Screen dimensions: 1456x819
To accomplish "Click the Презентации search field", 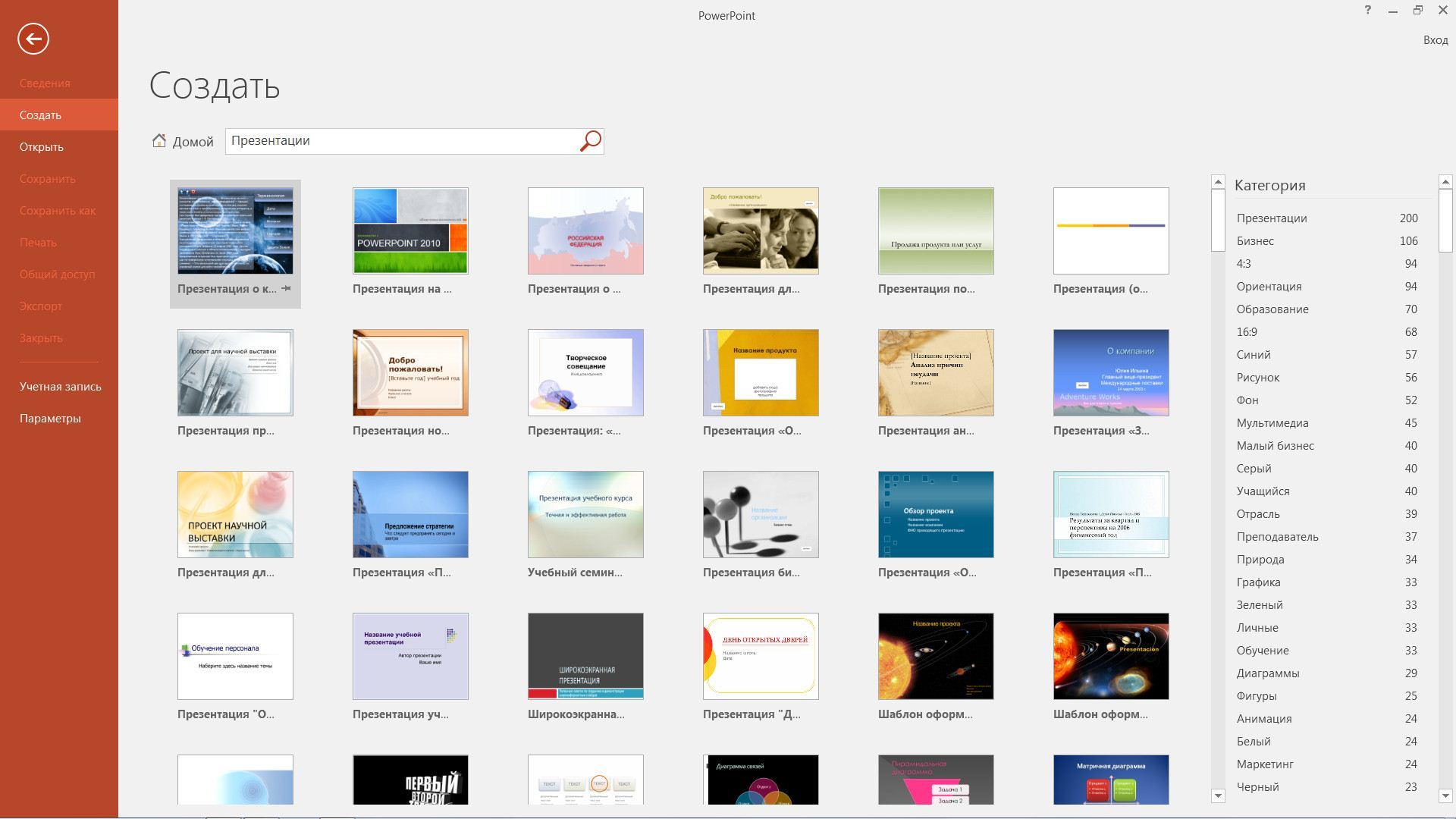I will (x=402, y=141).
